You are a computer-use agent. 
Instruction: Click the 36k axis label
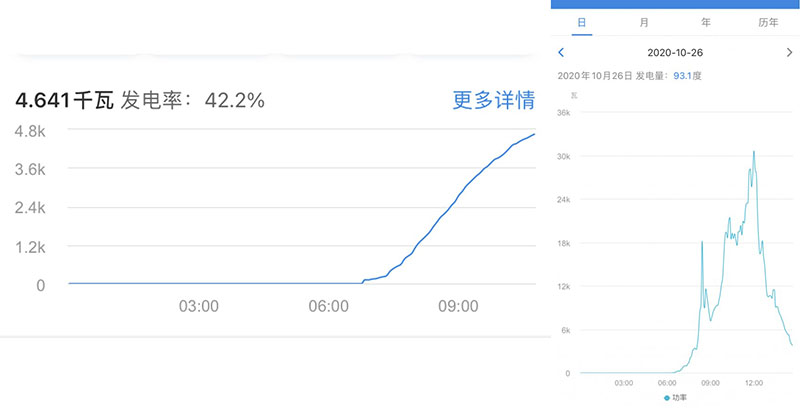(x=563, y=113)
